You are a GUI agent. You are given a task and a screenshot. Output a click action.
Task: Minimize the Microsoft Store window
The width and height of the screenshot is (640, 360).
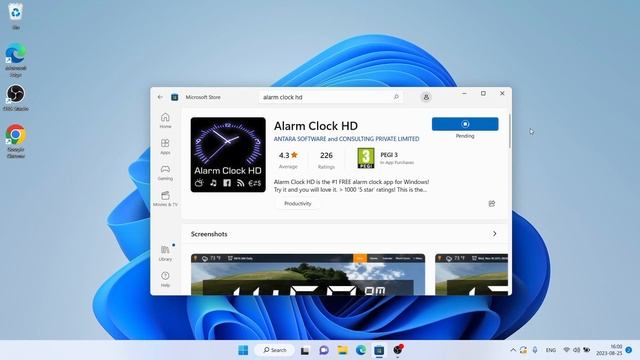[464, 93]
